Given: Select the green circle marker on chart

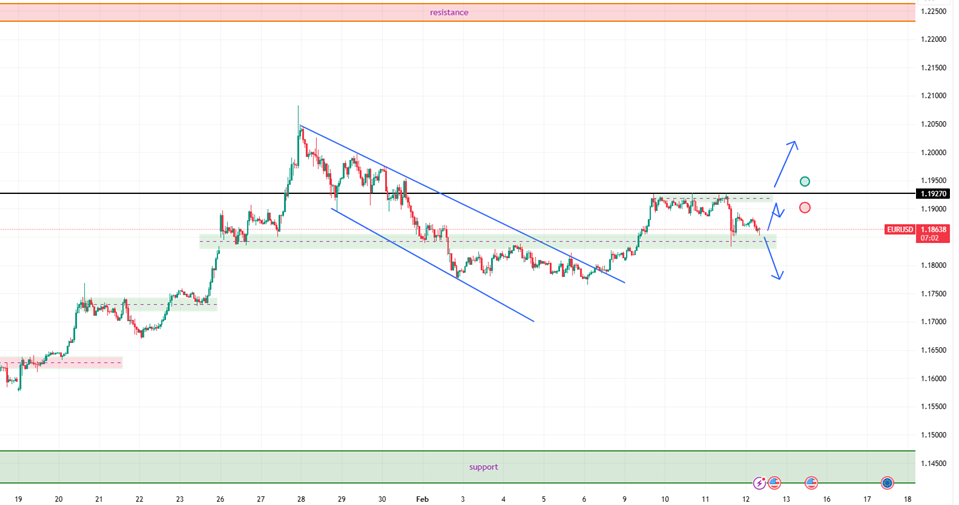Looking at the screenshot, I should (x=805, y=181).
